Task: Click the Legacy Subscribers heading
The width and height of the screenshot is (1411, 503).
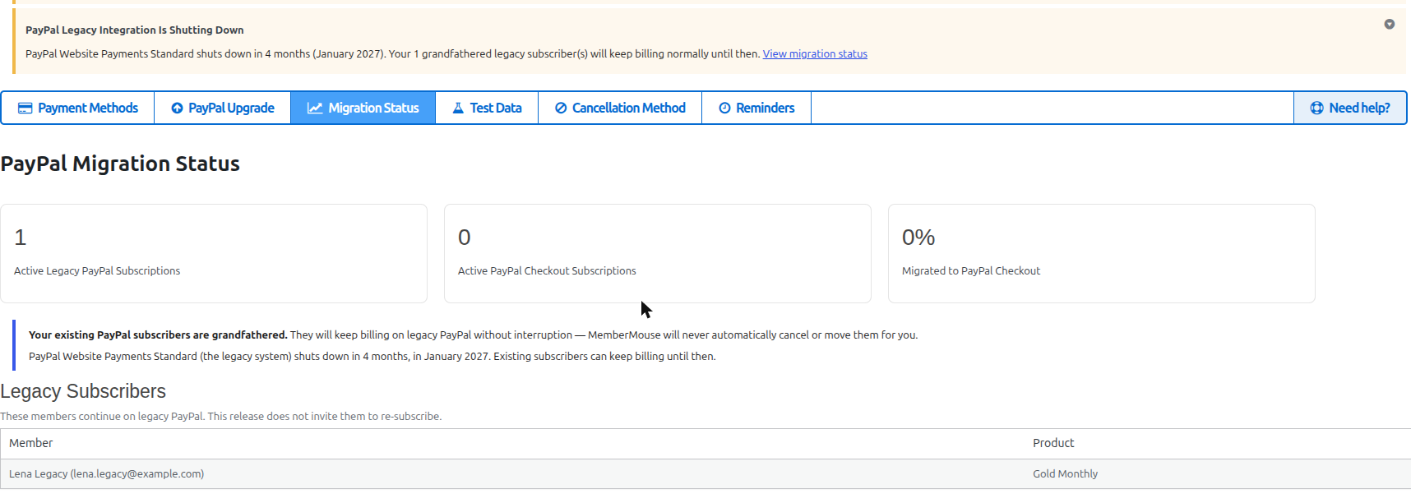Action: click(83, 391)
